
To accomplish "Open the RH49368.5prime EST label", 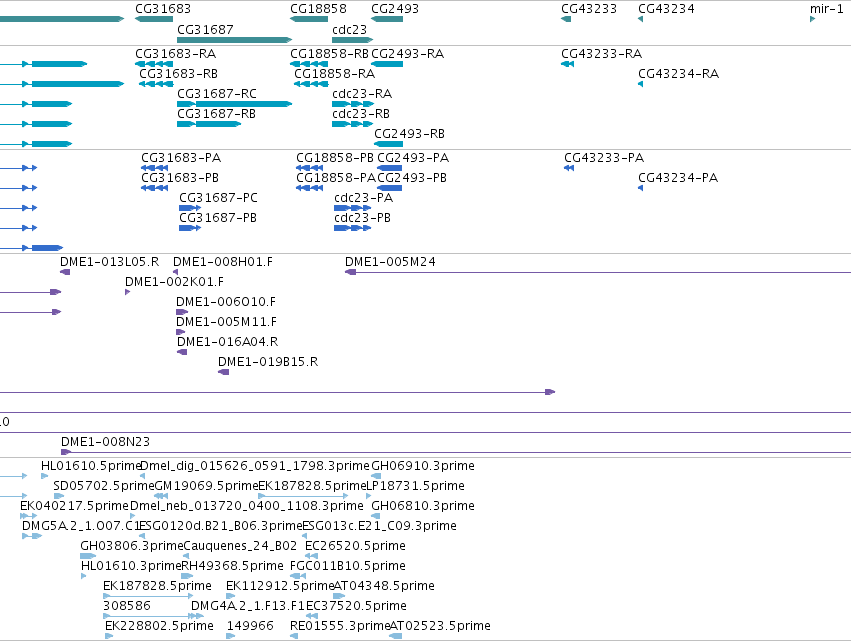I will coord(232,566).
